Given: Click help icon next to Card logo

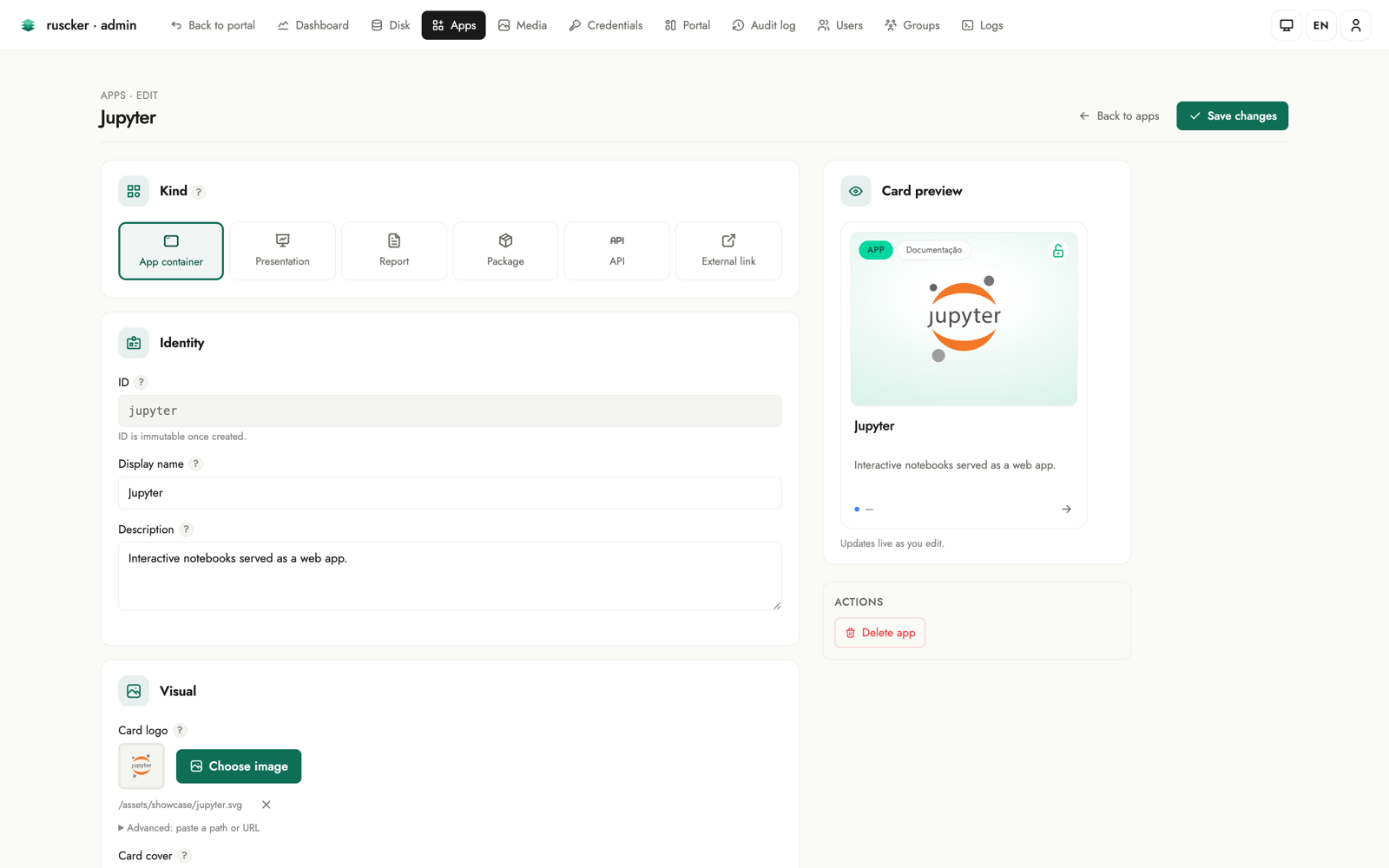Looking at the screenshot, I should (180, 730).
